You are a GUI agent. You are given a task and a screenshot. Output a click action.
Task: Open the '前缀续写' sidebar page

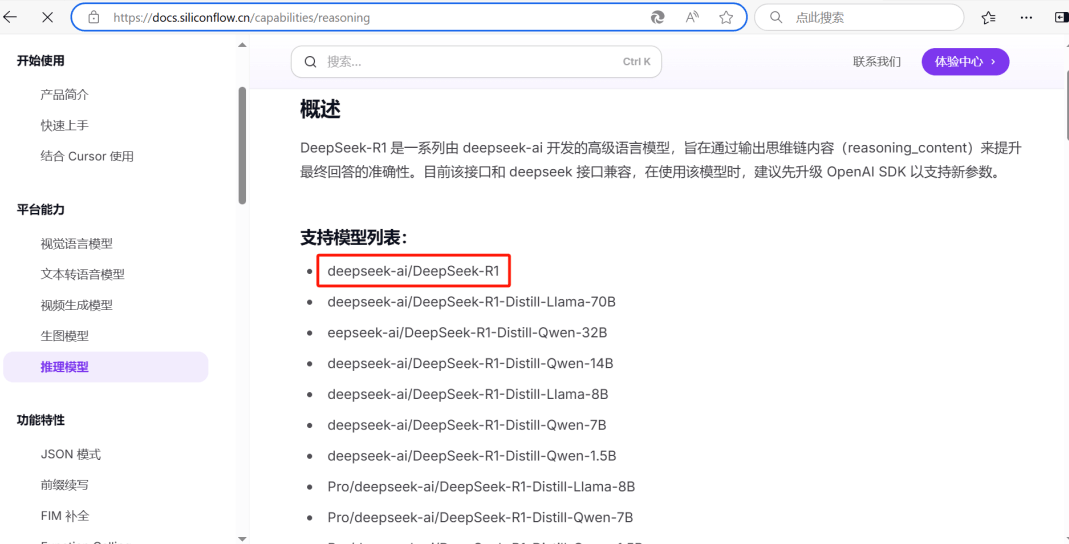tap(64, 485)
